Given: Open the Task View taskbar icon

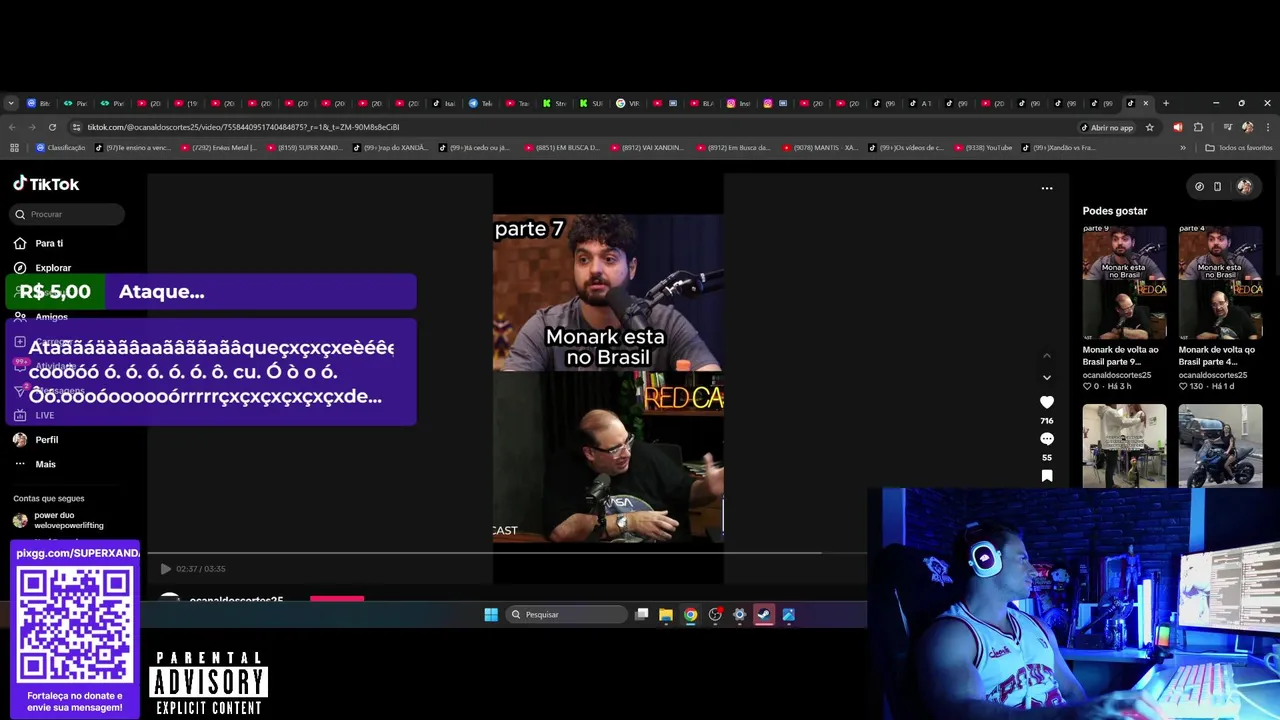Looking at the screenshot, I should click(642, 615).
